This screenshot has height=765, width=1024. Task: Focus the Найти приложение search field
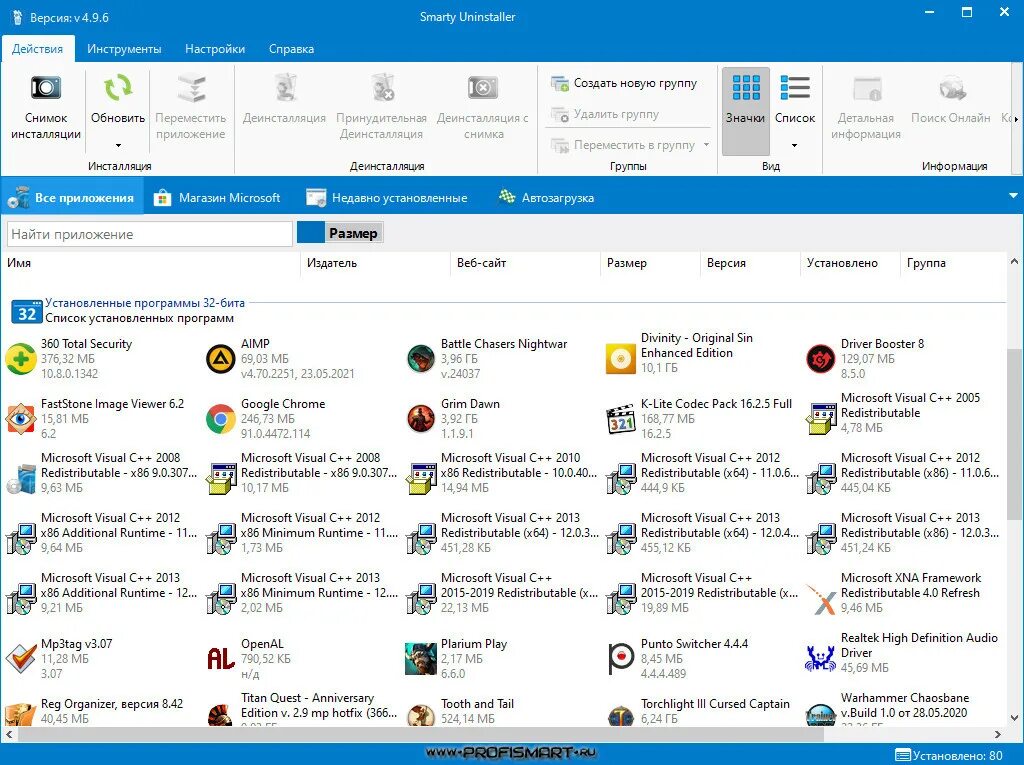(x=150, y=234)
